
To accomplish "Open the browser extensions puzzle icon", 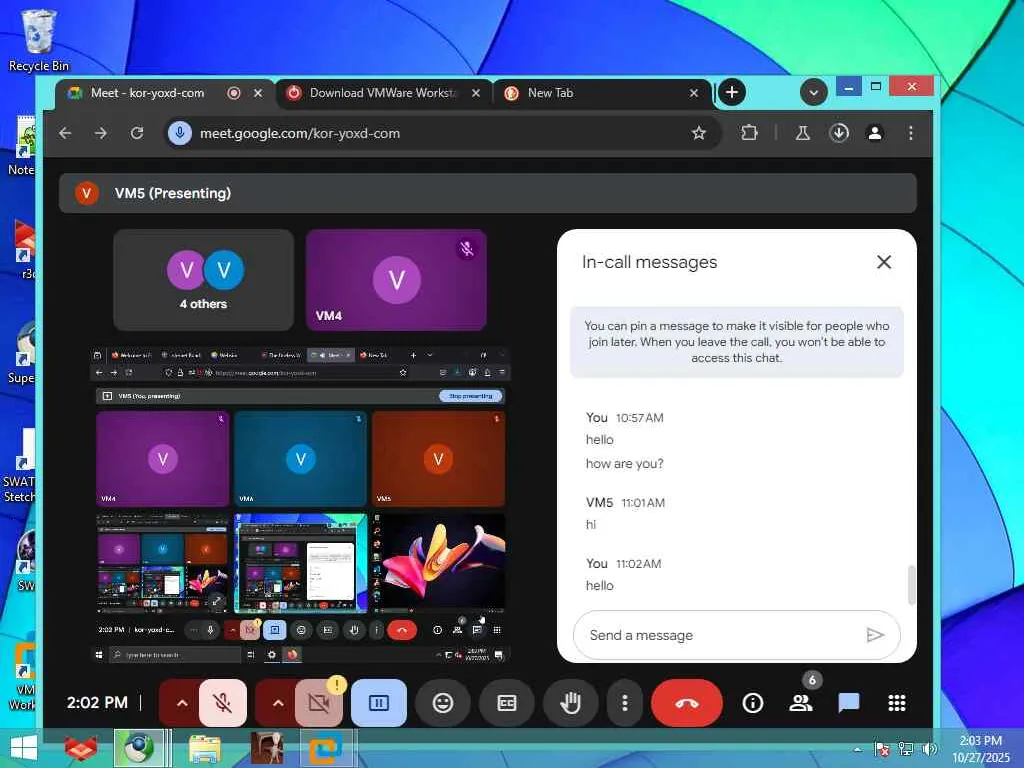I will 749,133.
